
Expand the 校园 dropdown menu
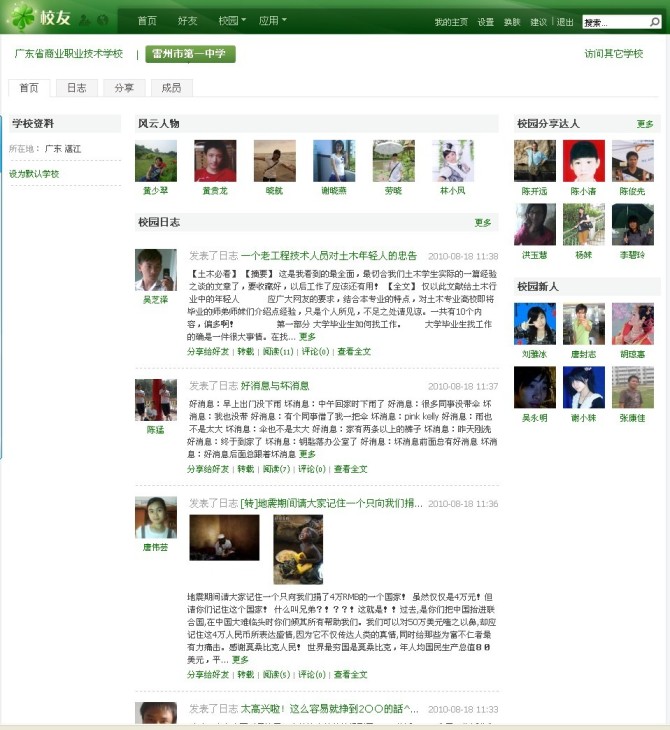coord(232,20)
